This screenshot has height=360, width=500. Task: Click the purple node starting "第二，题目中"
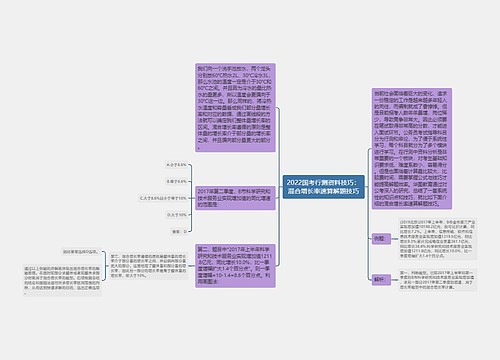pos(235,266)
